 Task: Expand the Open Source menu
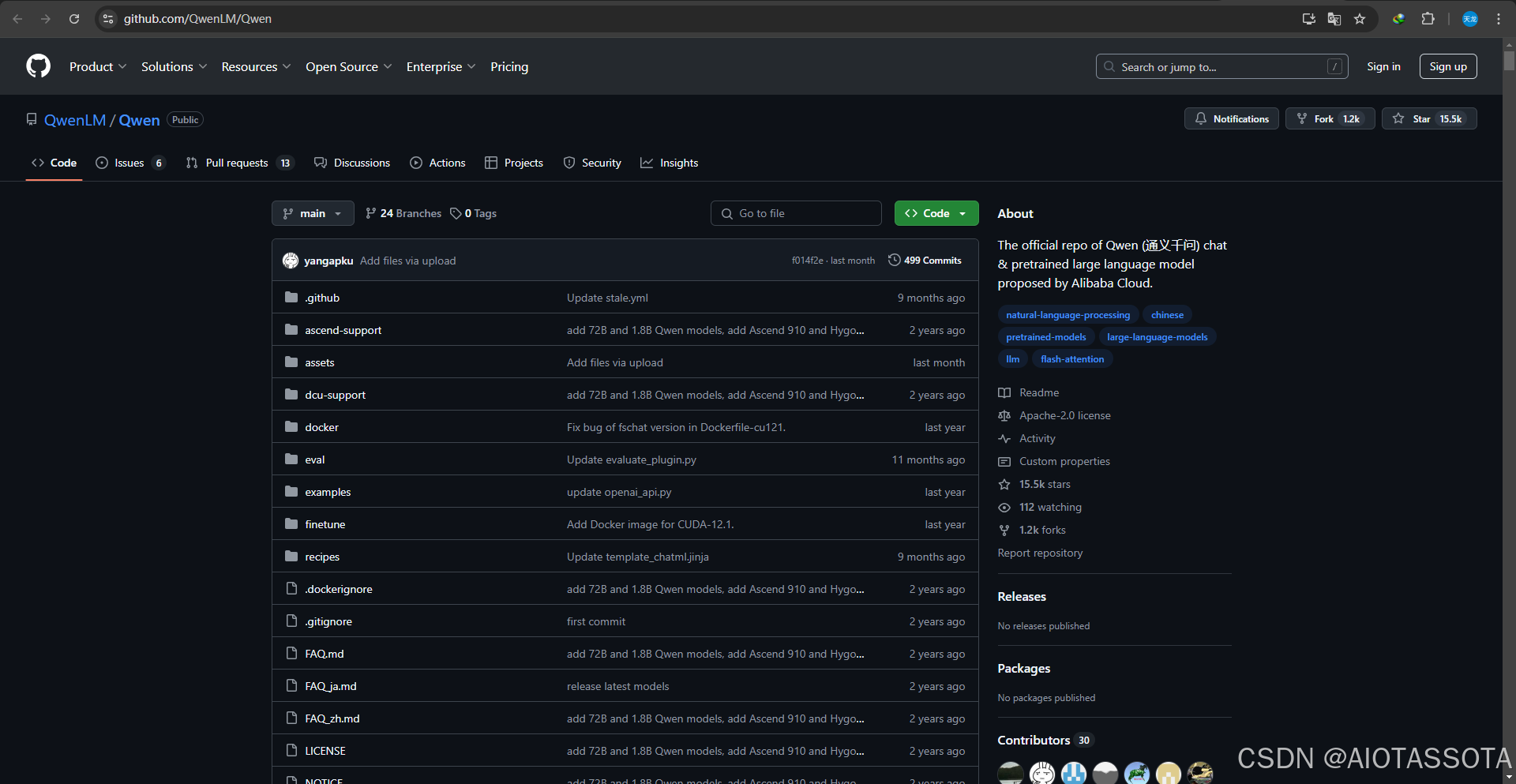(348, 67)
